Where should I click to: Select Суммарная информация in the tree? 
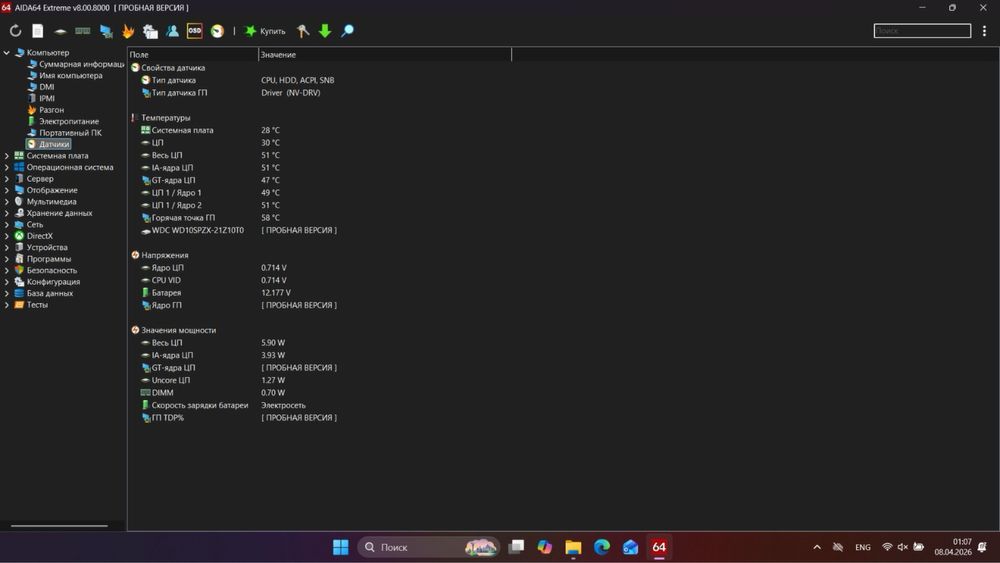click(x=76, y=64)
